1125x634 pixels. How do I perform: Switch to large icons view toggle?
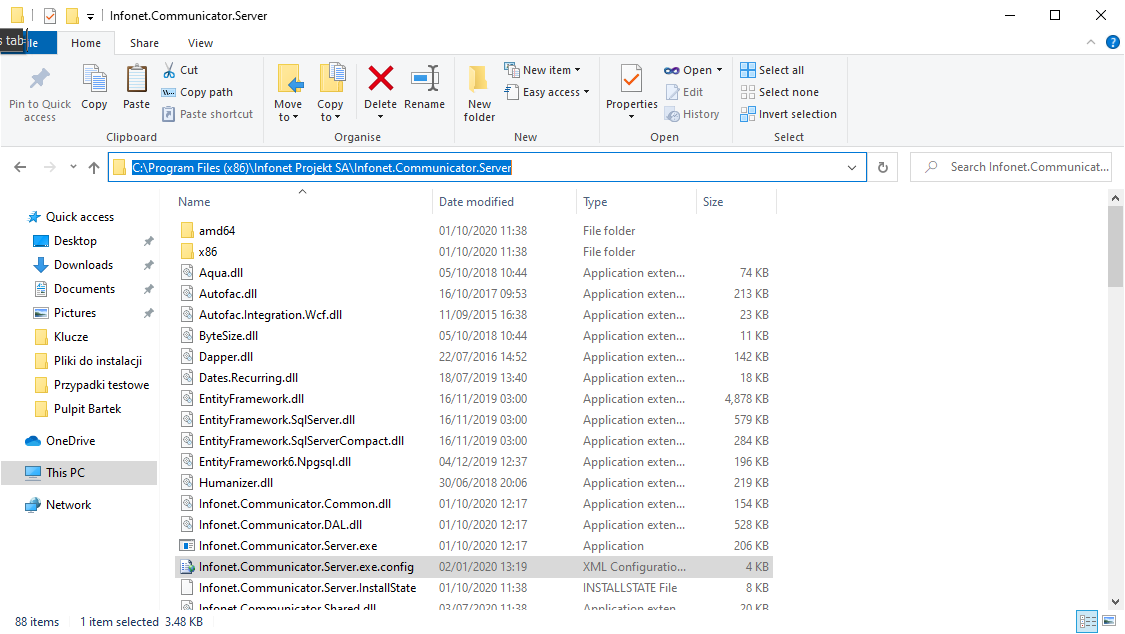[x=1109, y=621]
